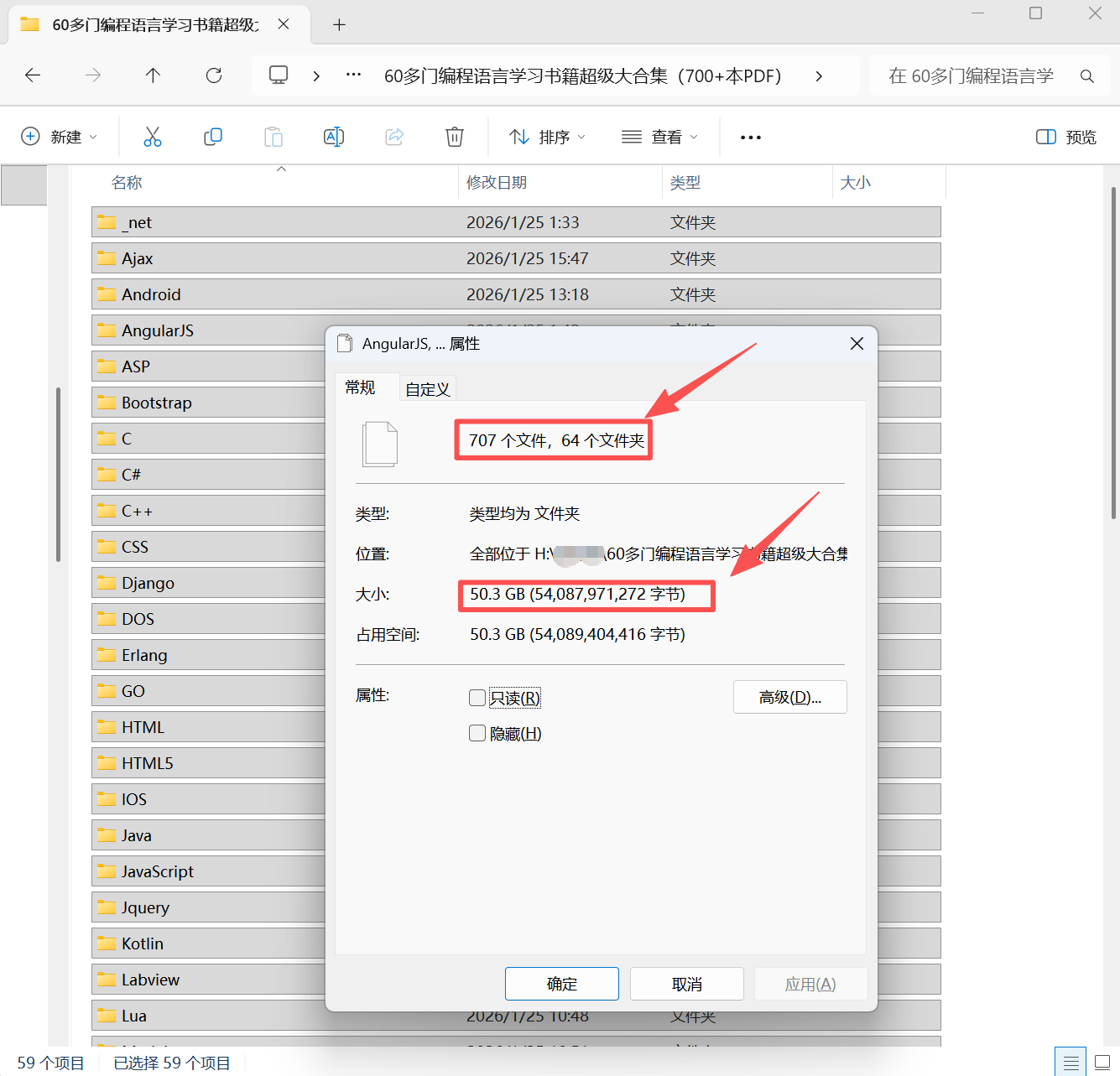The height and width of the screenshot is (1076, 1120).
Task: Click the 名称 column header
Action: pyautogui.click(x=127, y=182)
